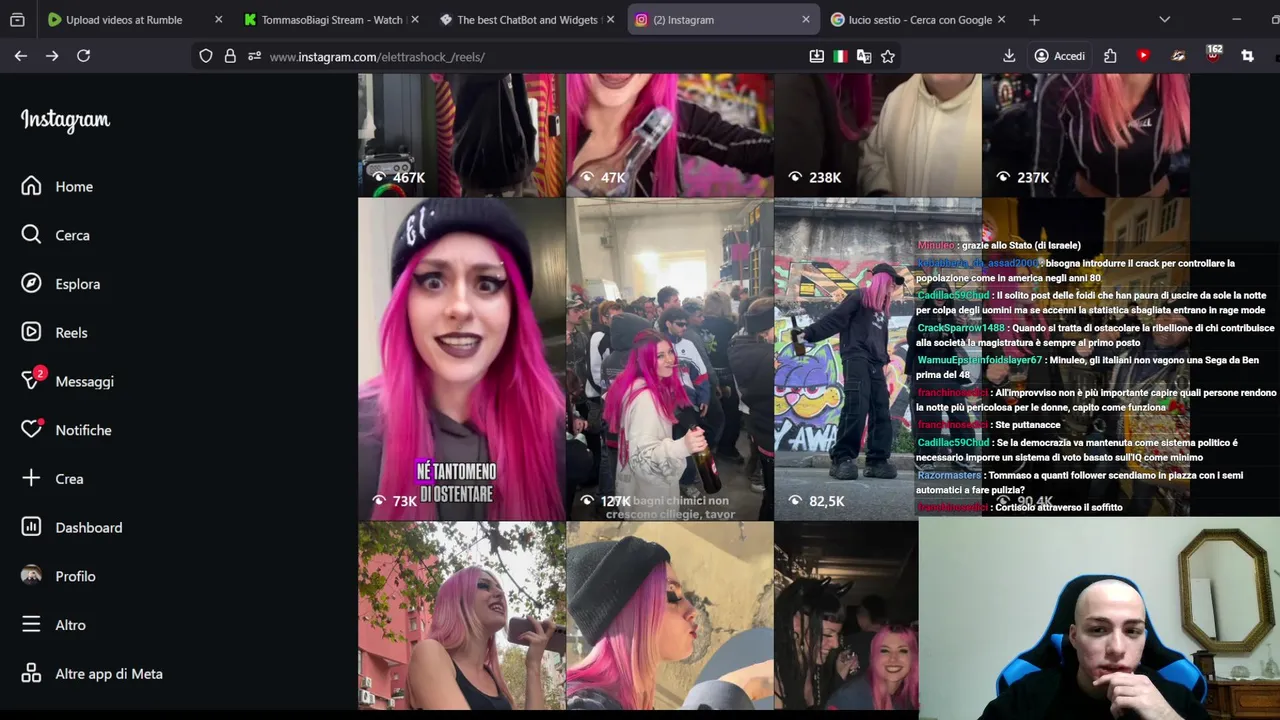Open the reel with 47K views
Viewport: 1280px width, 720px height.
click(x=669, y=134)
